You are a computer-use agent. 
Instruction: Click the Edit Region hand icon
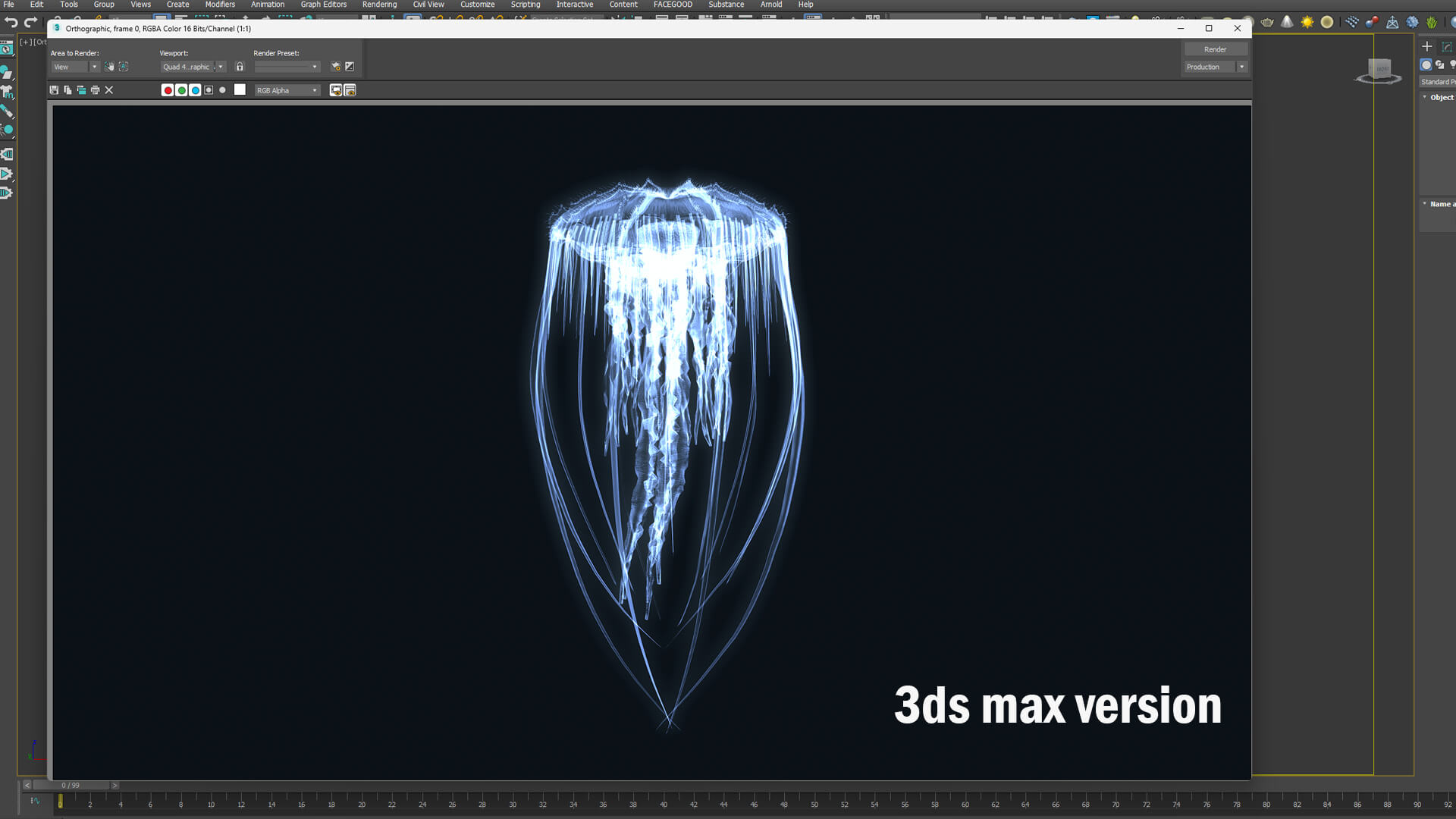(110, 67)
